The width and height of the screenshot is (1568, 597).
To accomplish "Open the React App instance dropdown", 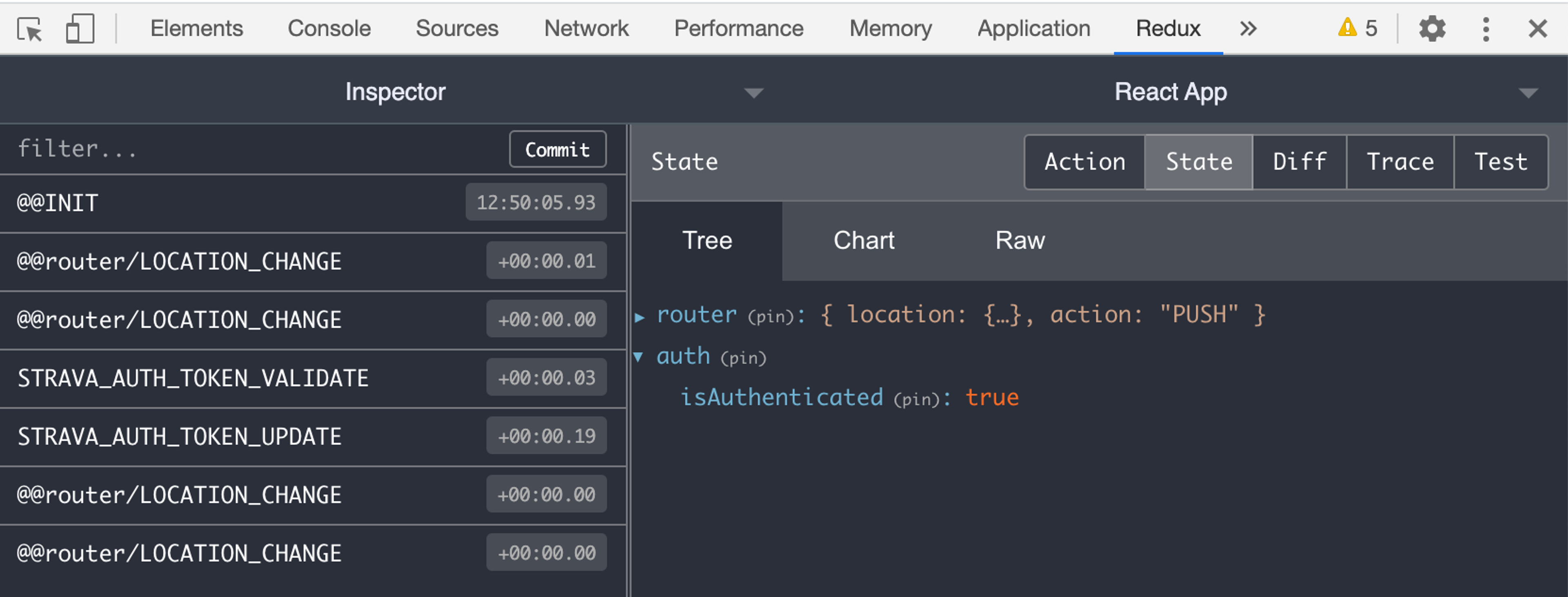I will 1527,93.
